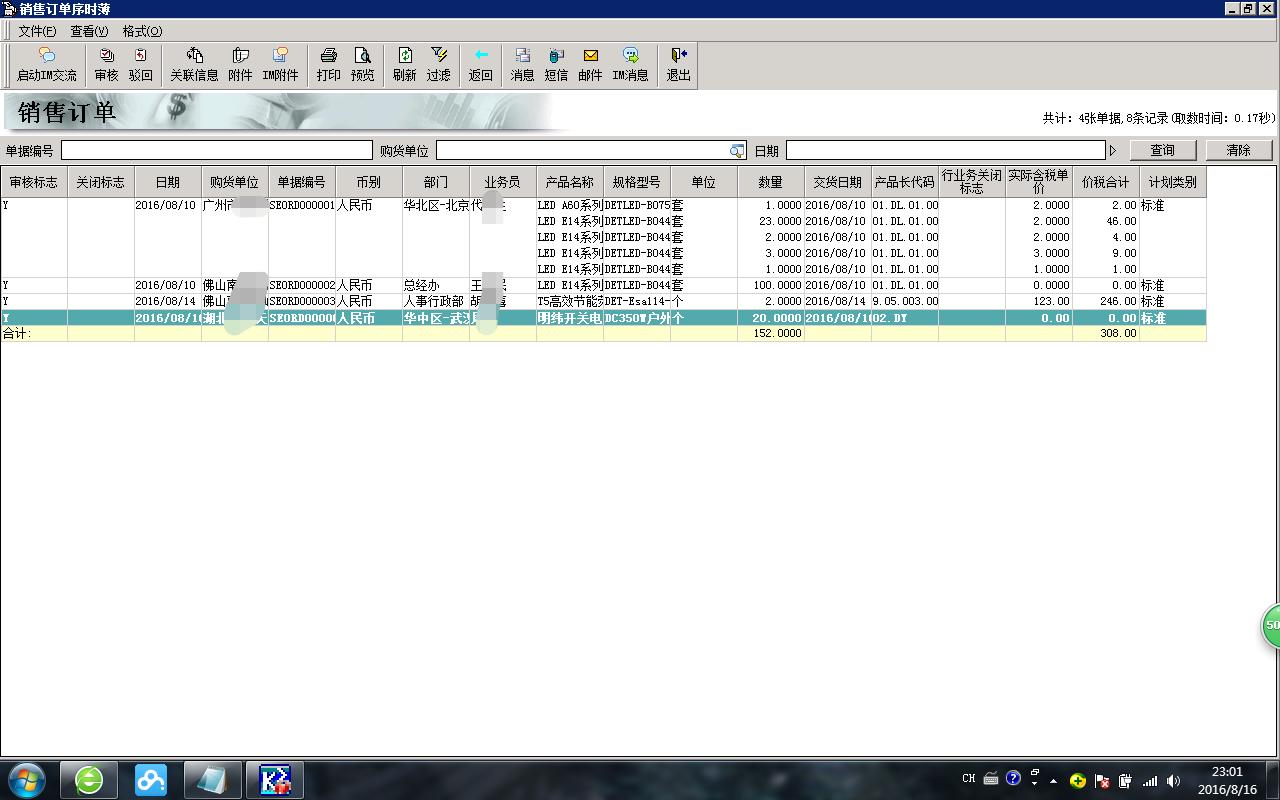This screenshot has width=1280, height=800.
Task: Open the 附件 attachment tool
Action: 240,64
